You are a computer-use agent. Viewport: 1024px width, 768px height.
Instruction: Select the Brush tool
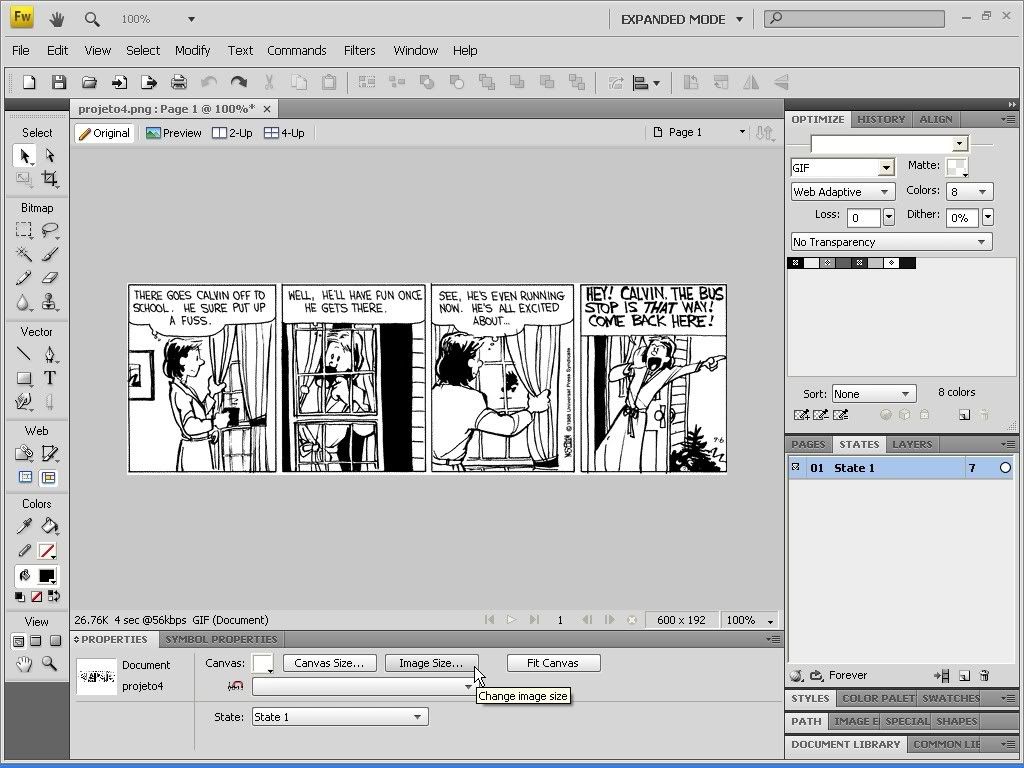[x=50, y=253]
